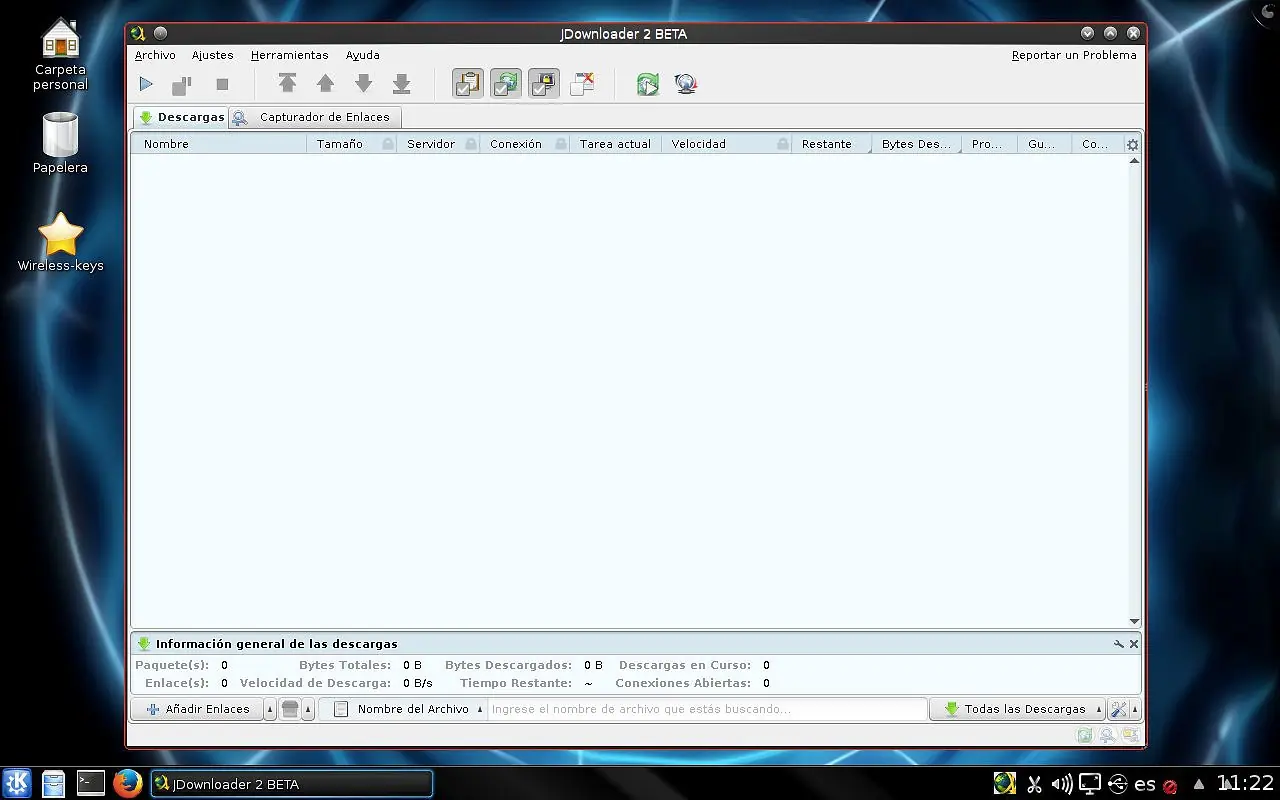1280x800 pixels.
Task: Open the Archivo menu
Action: (155, 55)
